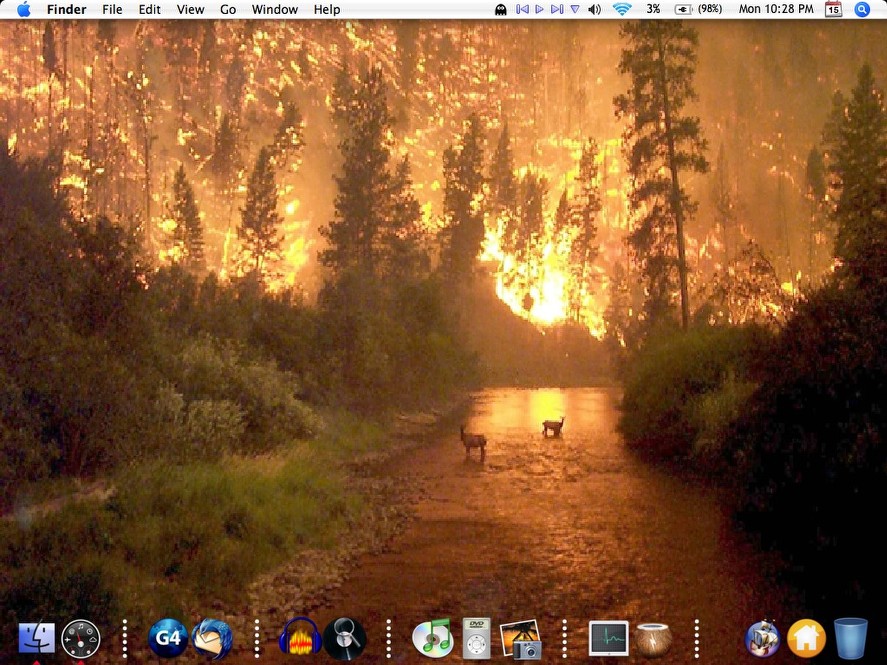
Task: Click the Mon 10:28 PM clock
Action: (776, 9)
